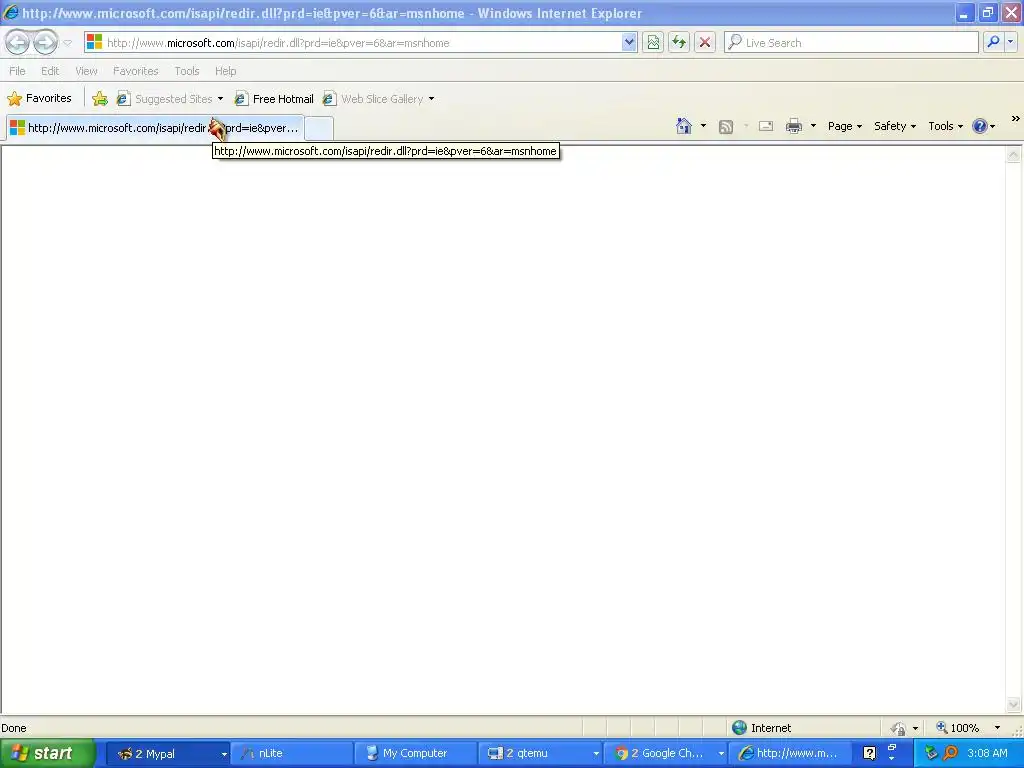Viewport: 1024px width, 768px height.
Task: Click the vertical scrollbar down arrow
Action: tap(1013, 704)
